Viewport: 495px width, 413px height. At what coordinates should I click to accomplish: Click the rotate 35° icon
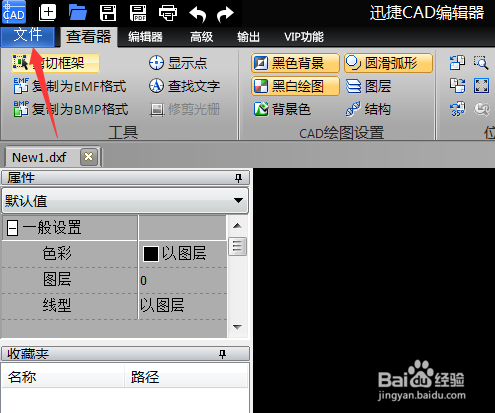click(458, 109)
